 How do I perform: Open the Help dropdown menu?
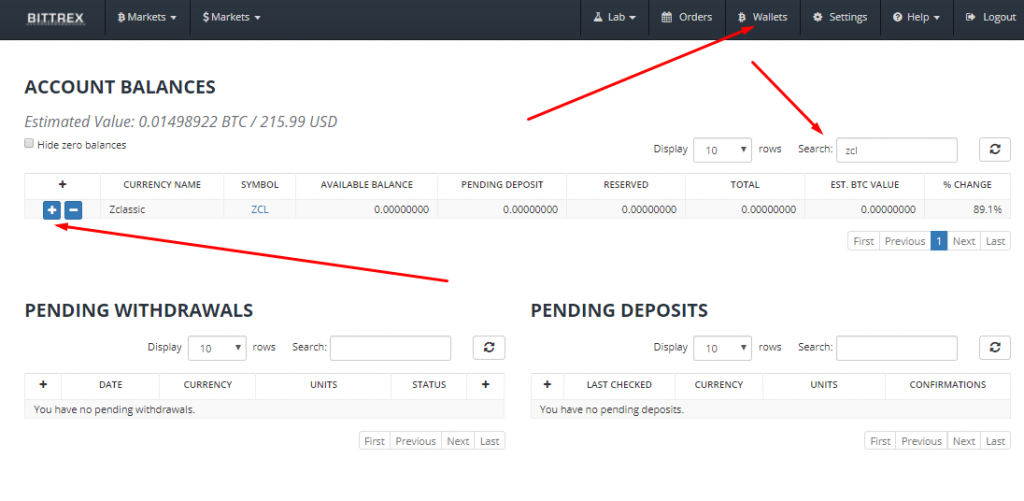(915, 18)
